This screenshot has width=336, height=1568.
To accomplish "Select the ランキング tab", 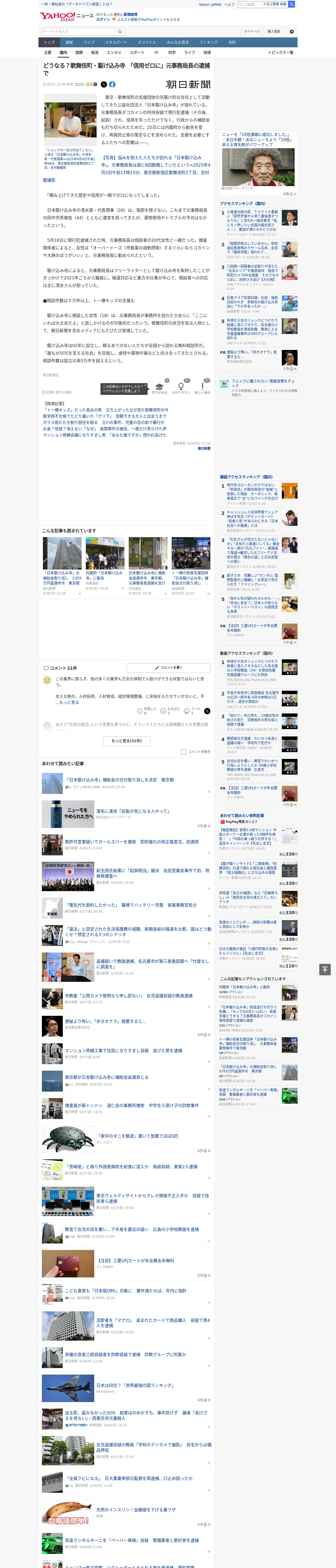I will (x=209, y=42).
